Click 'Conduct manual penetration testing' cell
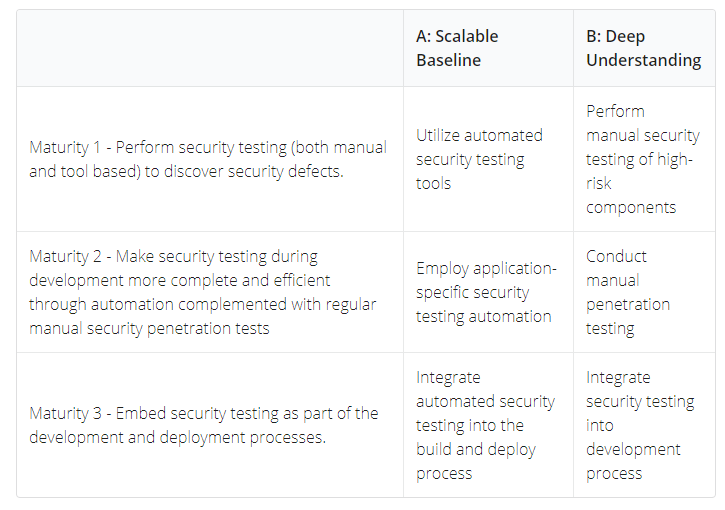Screen dimensions: 725x510 coord(644,292)
